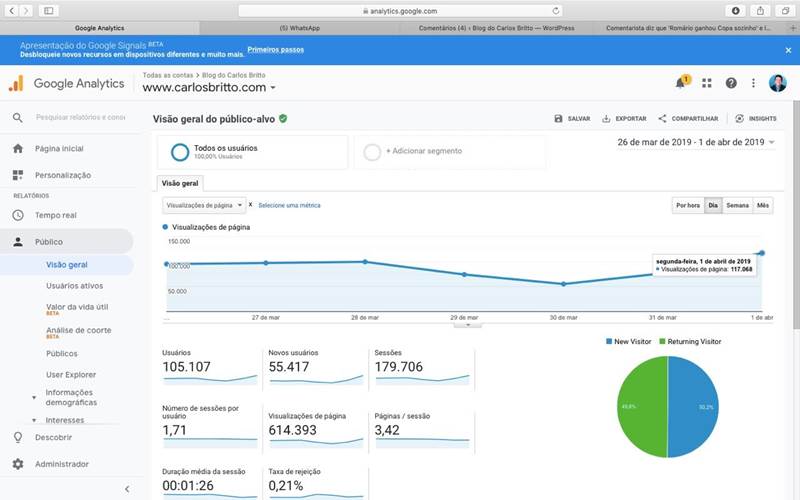Select the Visão geral tab
The width and height of the screenshot is (800, 500).
pyautogui.click(x=180, y=183)
